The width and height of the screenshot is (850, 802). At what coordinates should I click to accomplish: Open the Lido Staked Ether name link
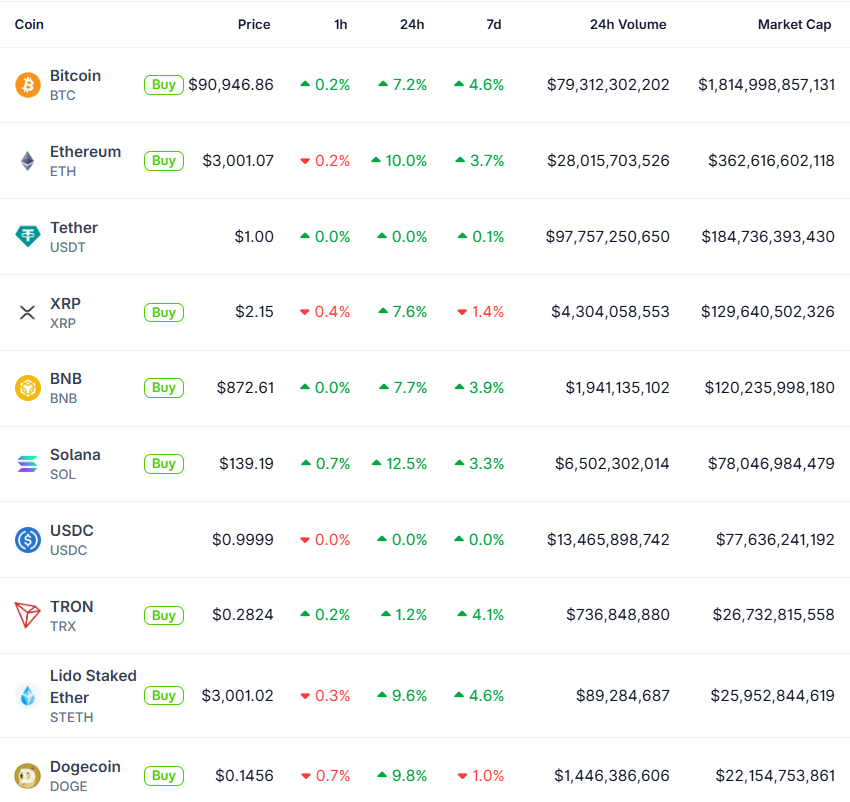[93, 686]
